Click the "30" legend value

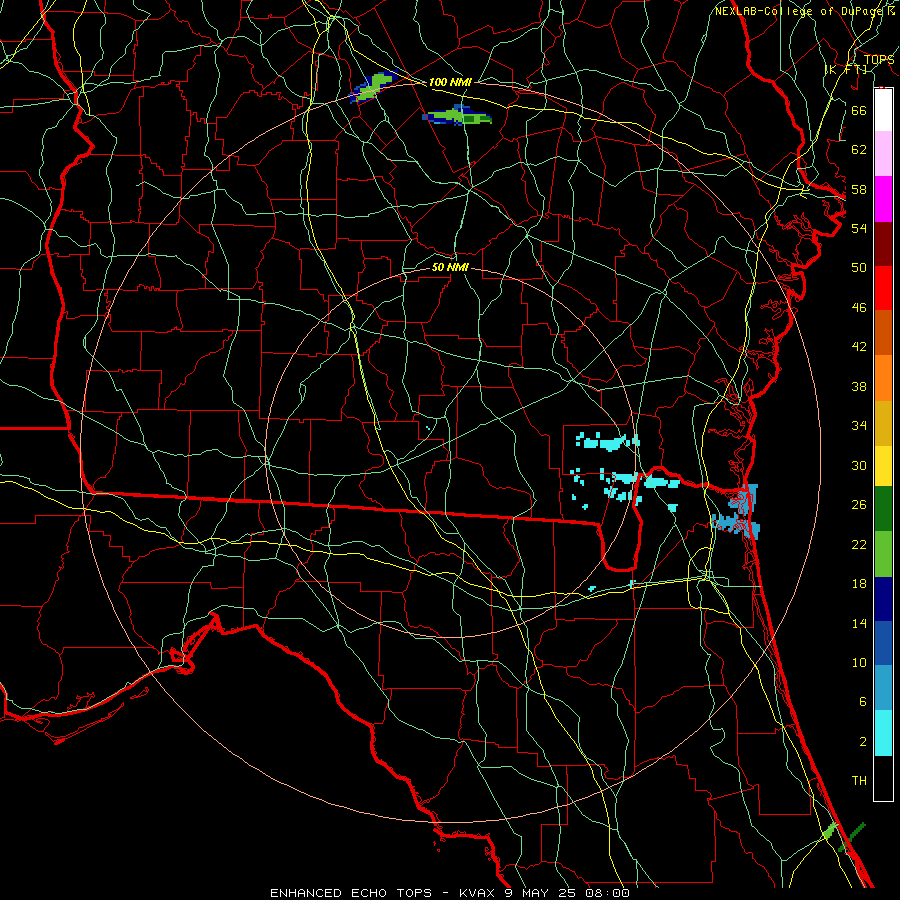[x=859, y=465]
